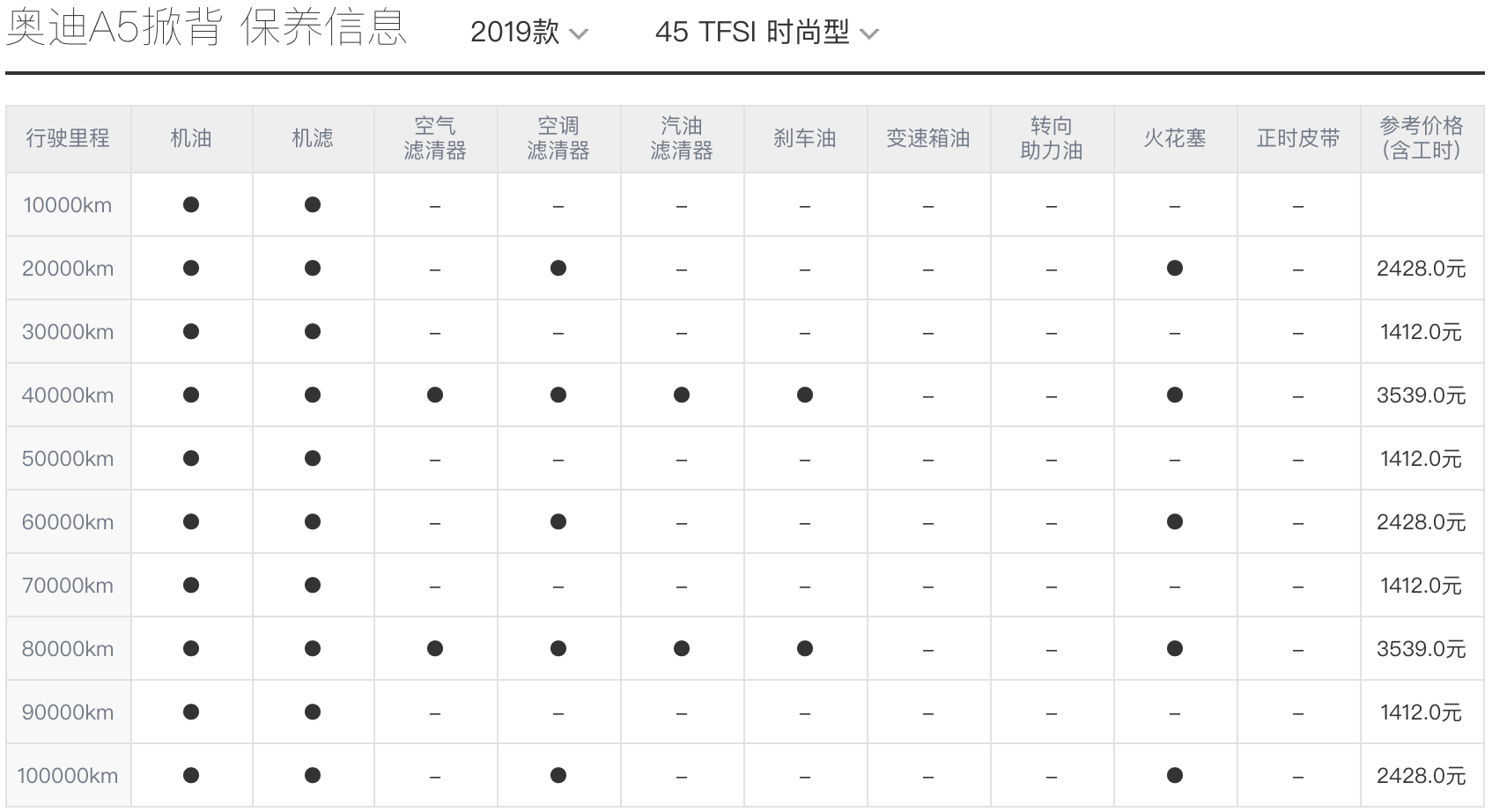Click the 90000km mileage row label
1492x812 pixels.
click(68, 712)
